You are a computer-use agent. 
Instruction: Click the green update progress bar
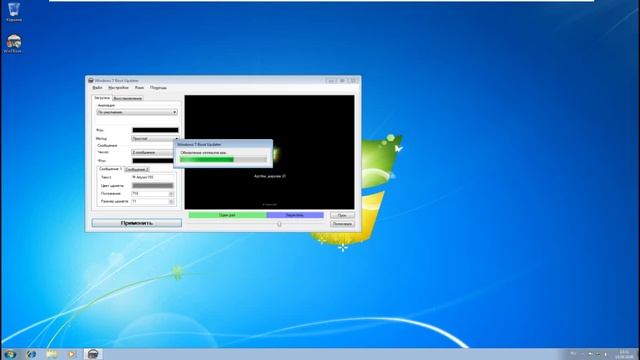pos(223,160)
